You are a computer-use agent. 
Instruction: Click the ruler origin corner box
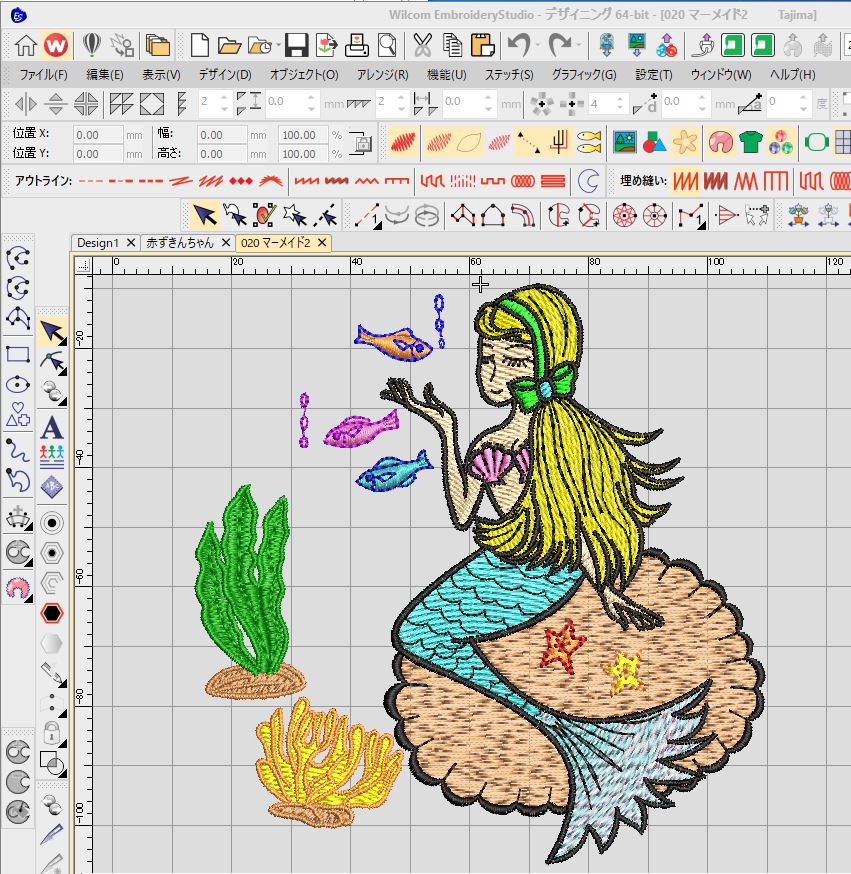click(84, 265)
